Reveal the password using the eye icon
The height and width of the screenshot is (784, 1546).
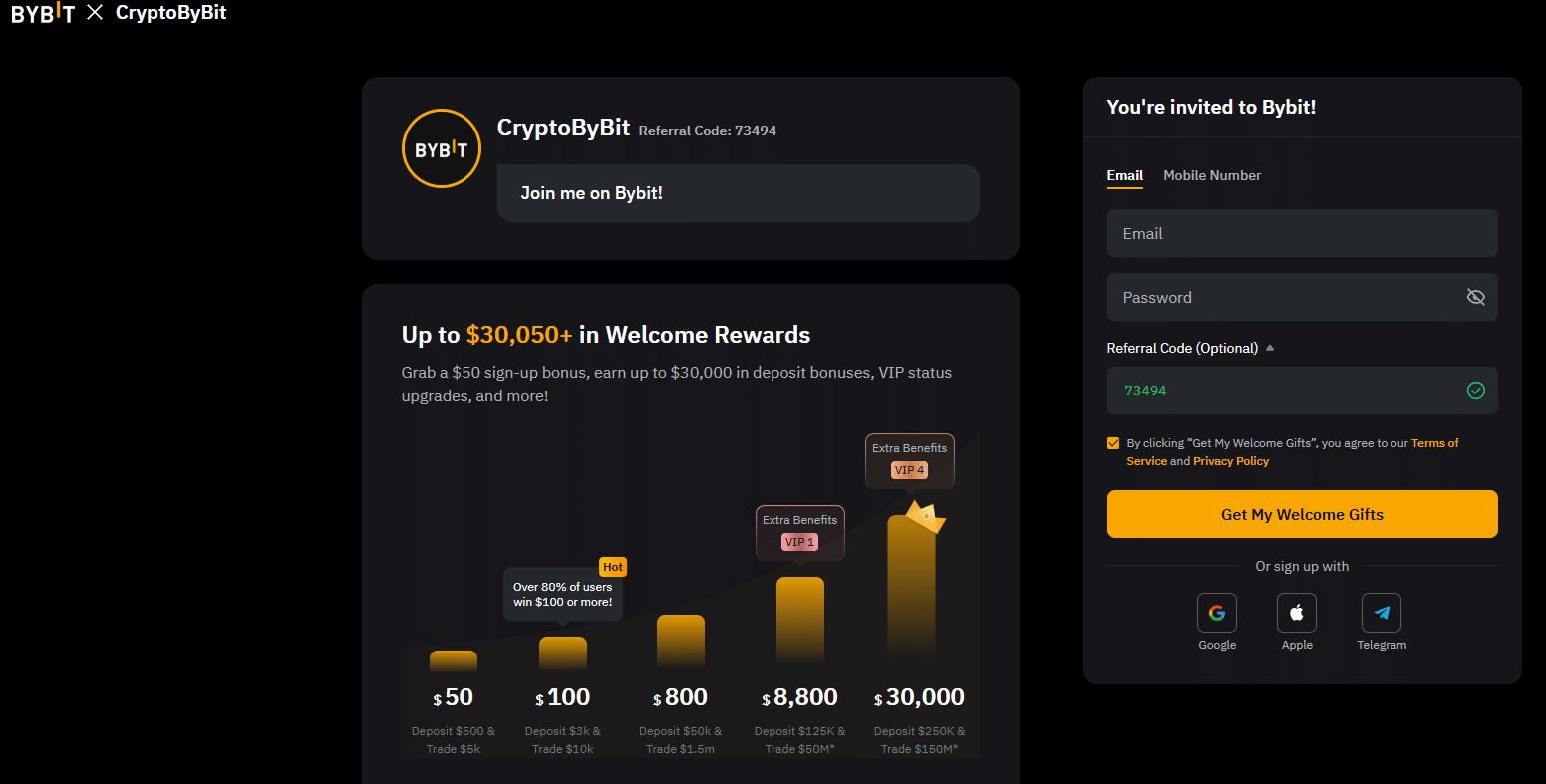point(1476,297)
